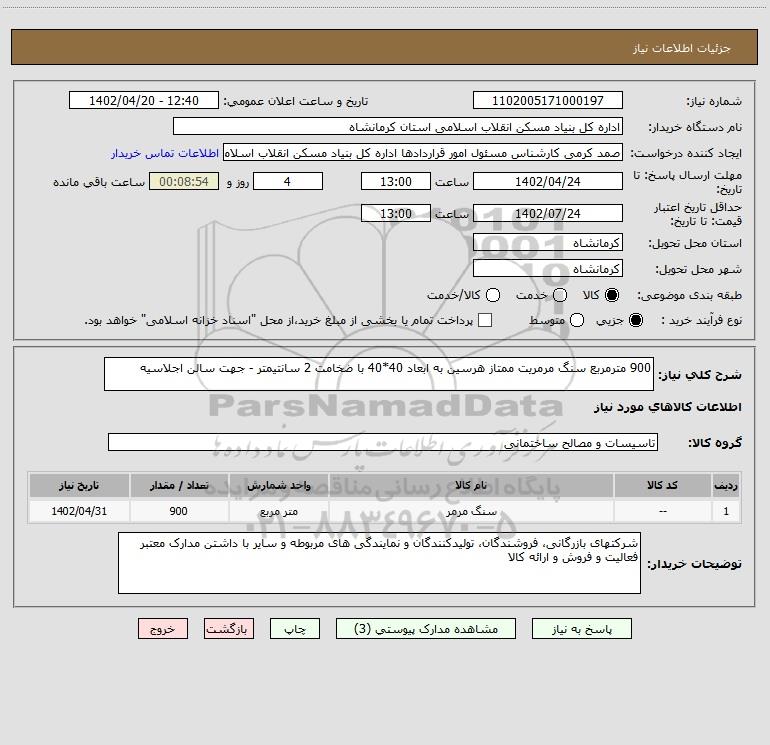770x745 pixels.
Task: Click the گروه کالا field تاسیسات و مصالح ساختمانی
Action: 383,442
